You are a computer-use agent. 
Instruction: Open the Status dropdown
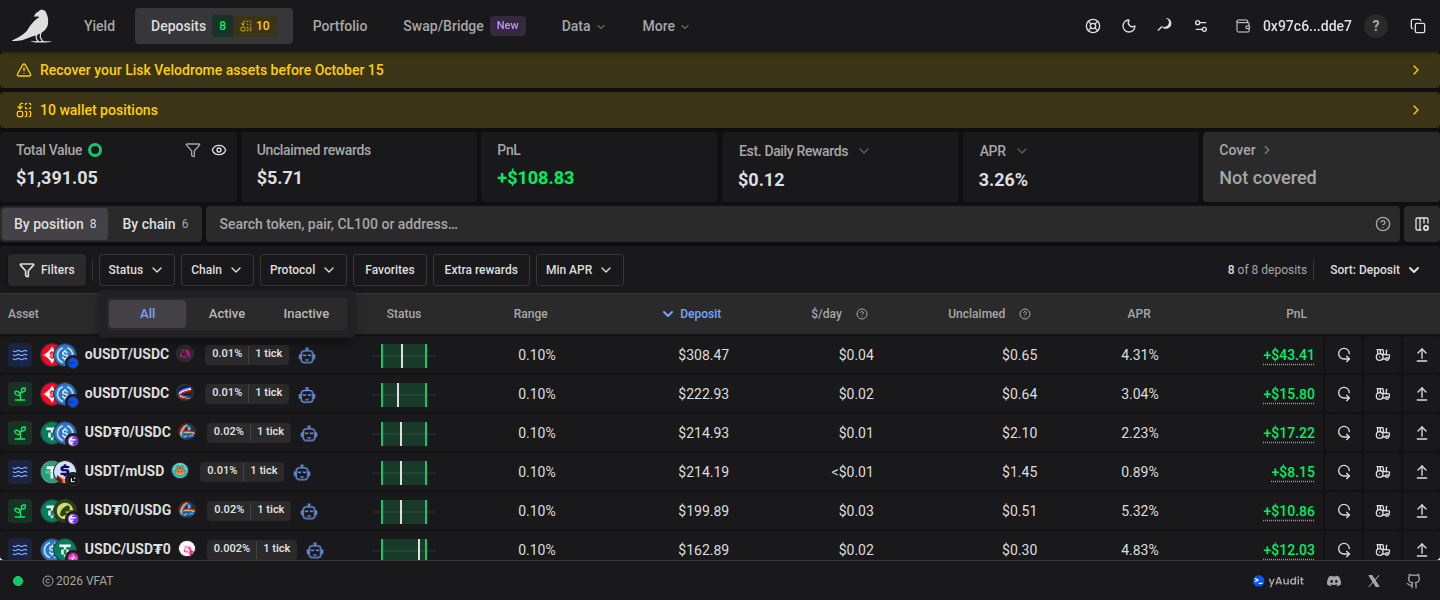click(137, 270)
